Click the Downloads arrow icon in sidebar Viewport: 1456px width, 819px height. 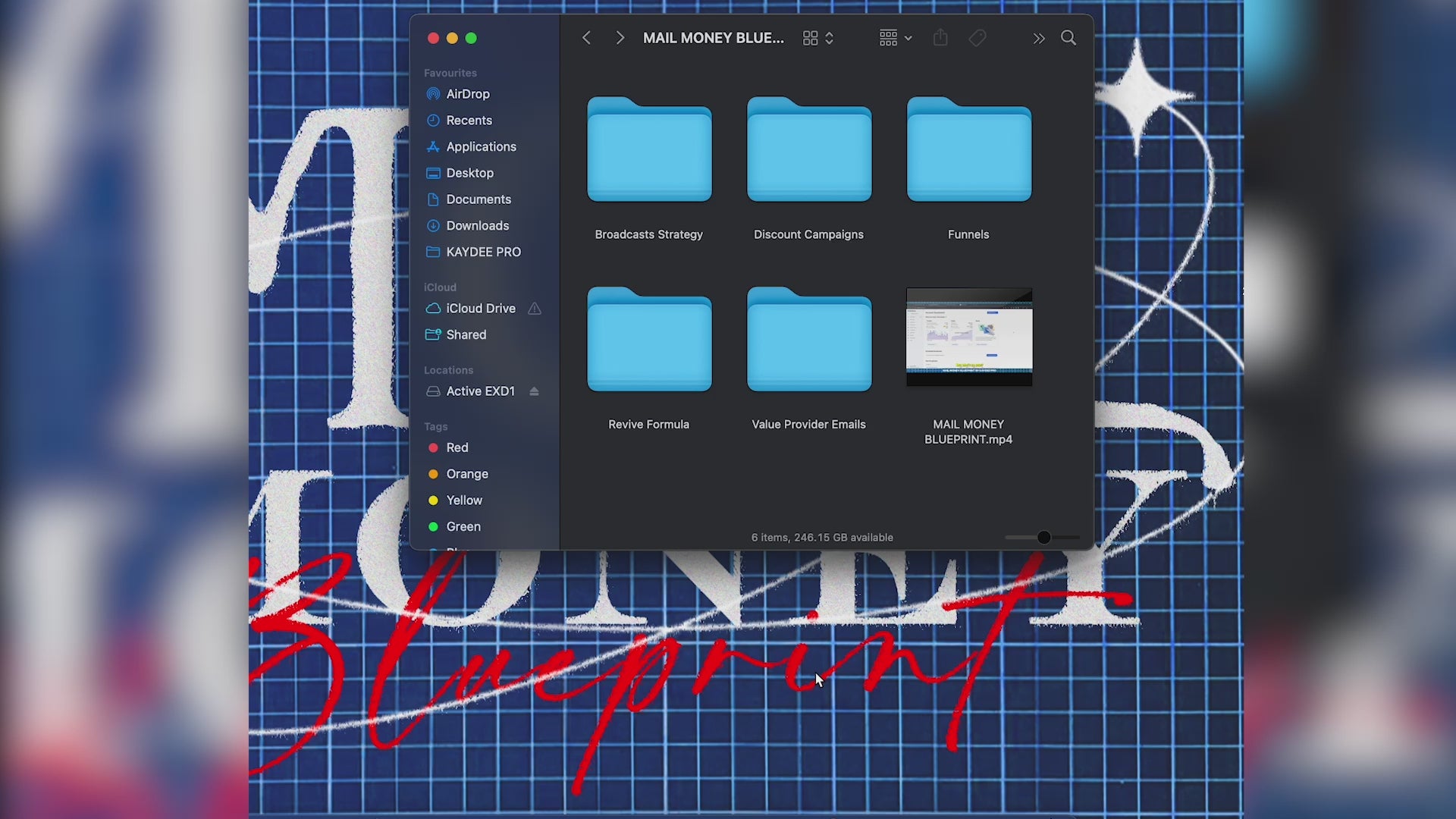coord(433,225)
